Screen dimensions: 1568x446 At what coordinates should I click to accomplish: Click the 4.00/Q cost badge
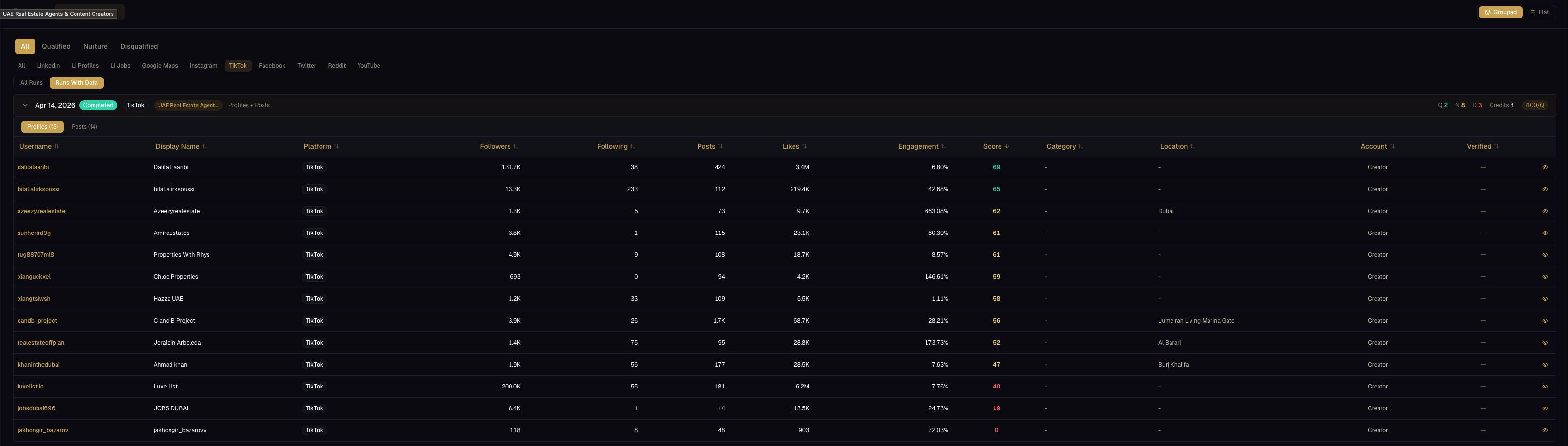point(1534,105)
